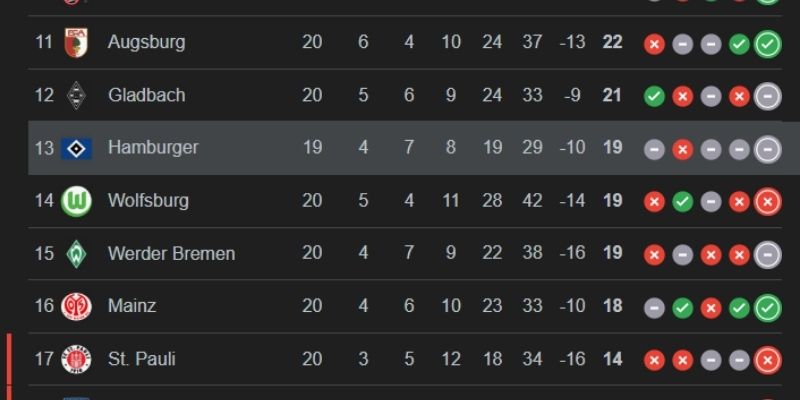Click the Werder Bremen club crest
The image size is (800, 400).
click(76, 254)
